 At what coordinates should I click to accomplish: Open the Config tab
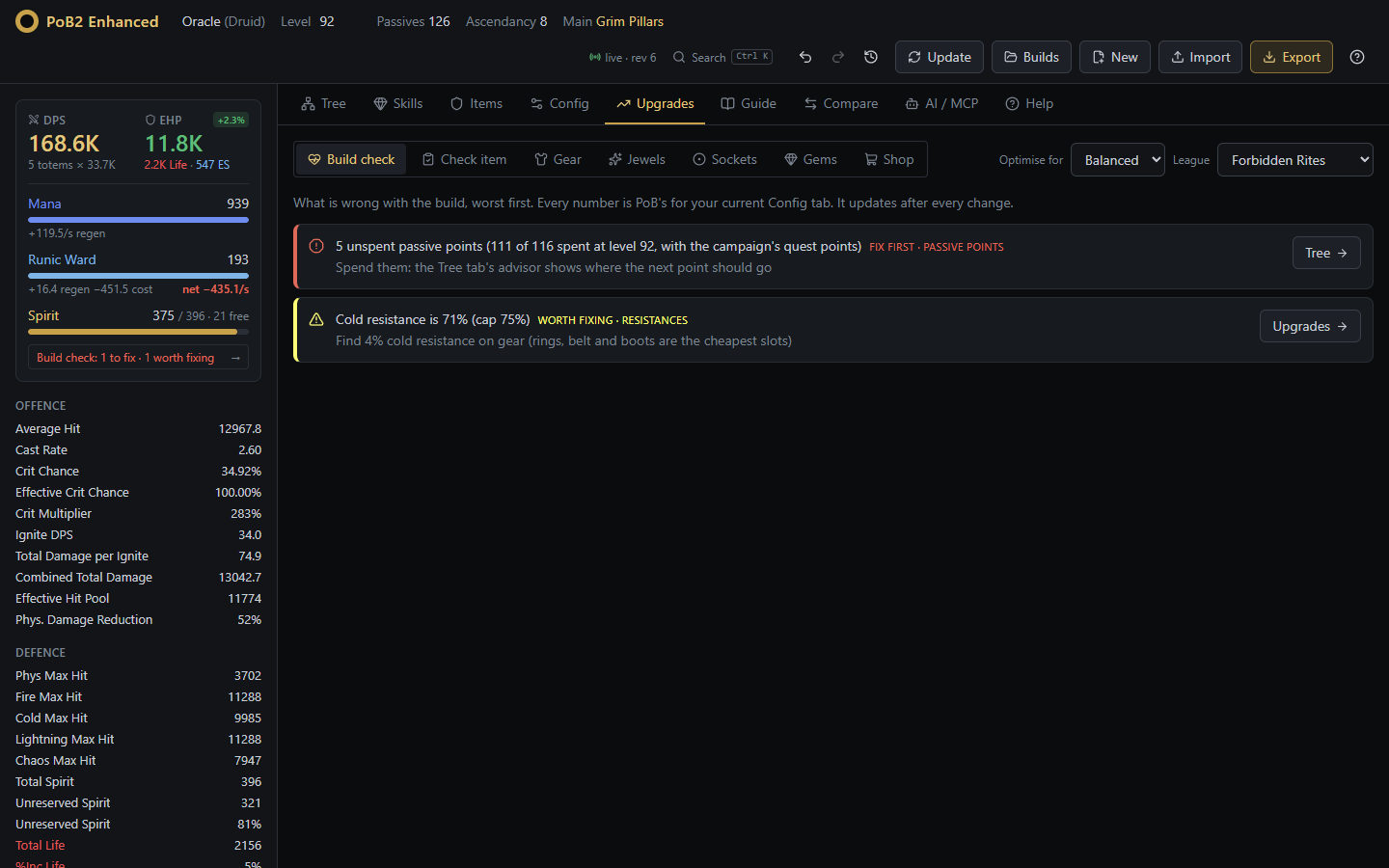(559, 103)
